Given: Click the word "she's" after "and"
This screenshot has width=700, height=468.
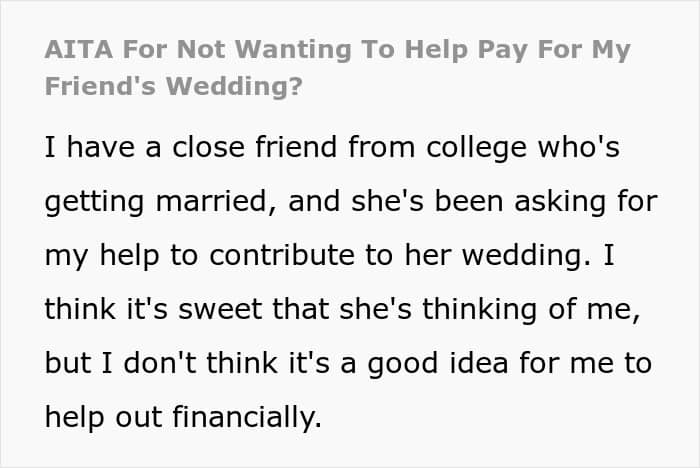Looking at the screenshot, I should click(387, 202).
